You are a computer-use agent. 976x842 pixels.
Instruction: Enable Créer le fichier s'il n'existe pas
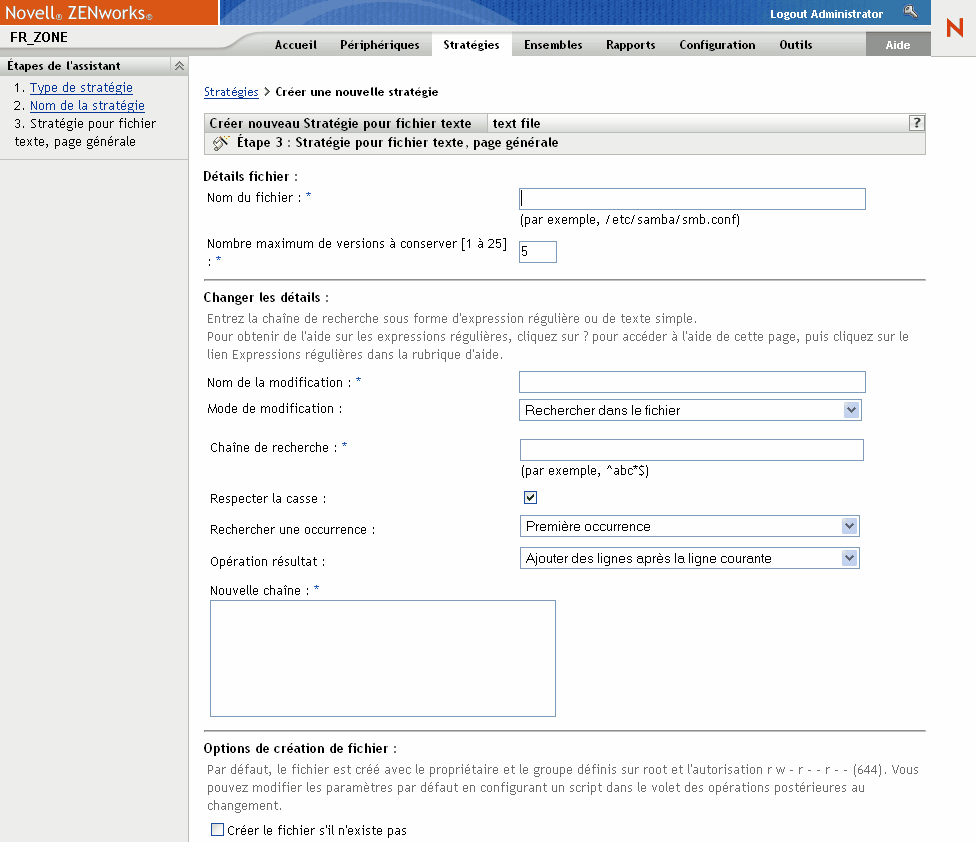click(x=217, y=830)
